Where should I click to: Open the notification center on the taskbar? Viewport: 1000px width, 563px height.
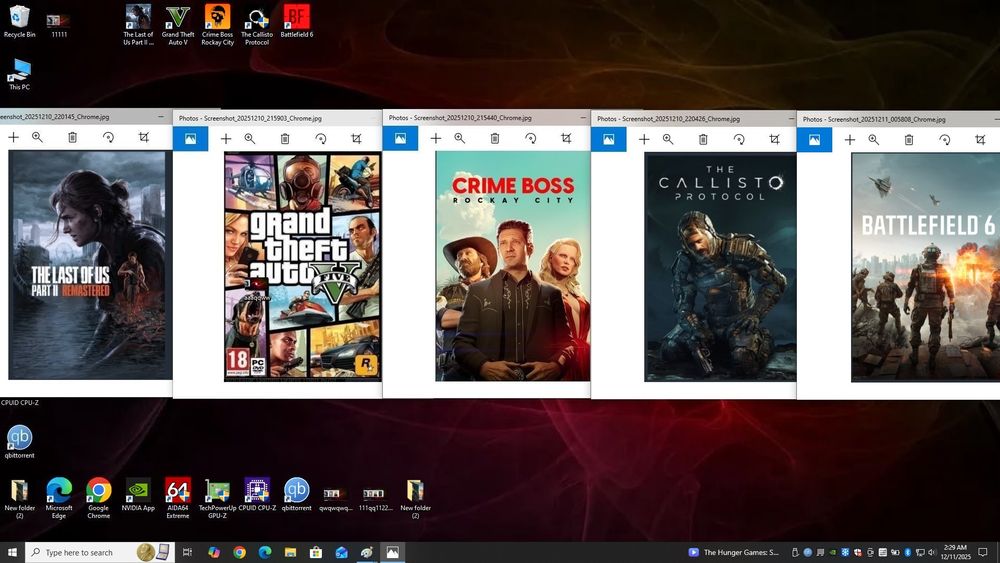[983, 552]
